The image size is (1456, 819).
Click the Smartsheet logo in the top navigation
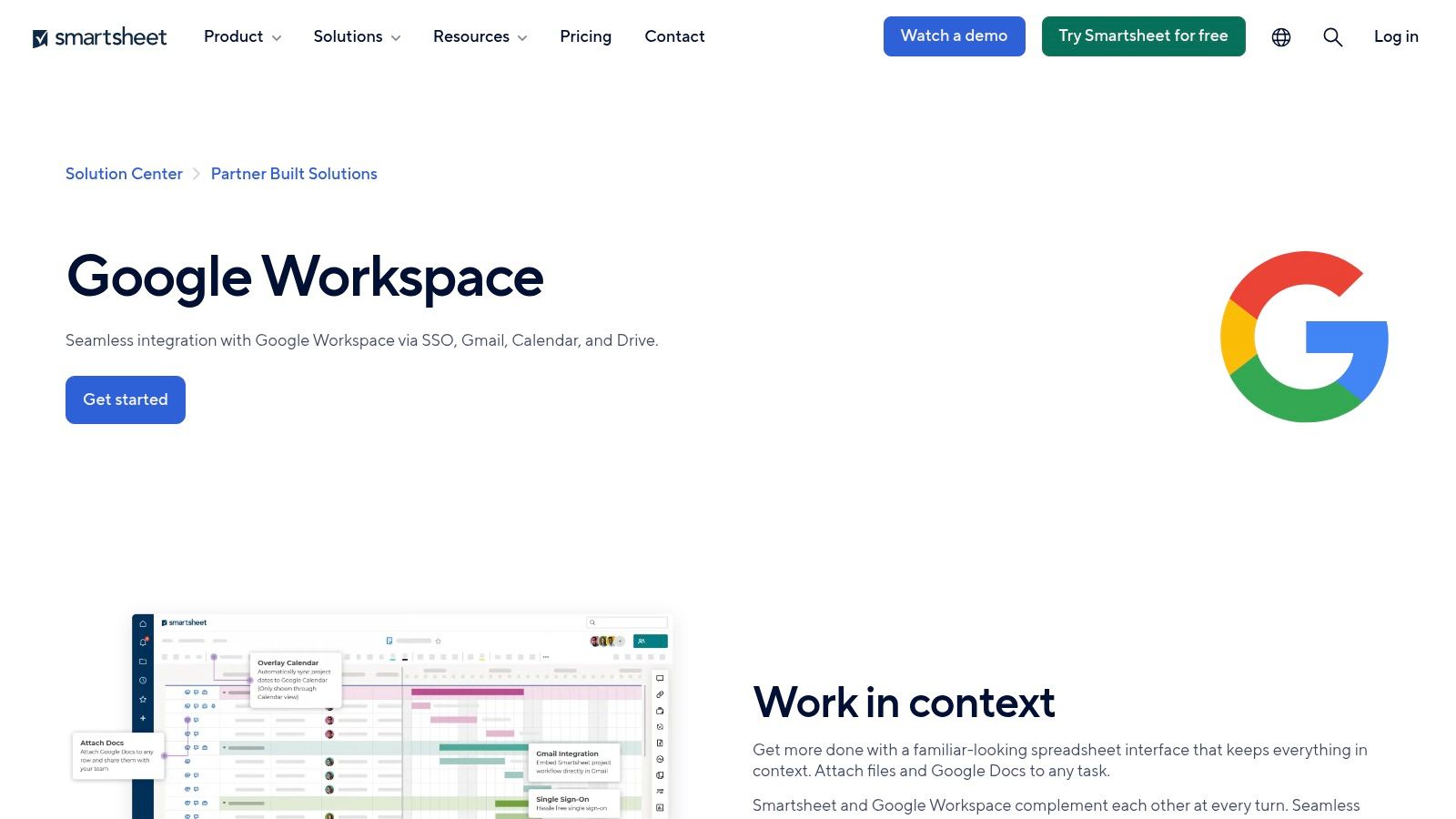click(100, 36)
